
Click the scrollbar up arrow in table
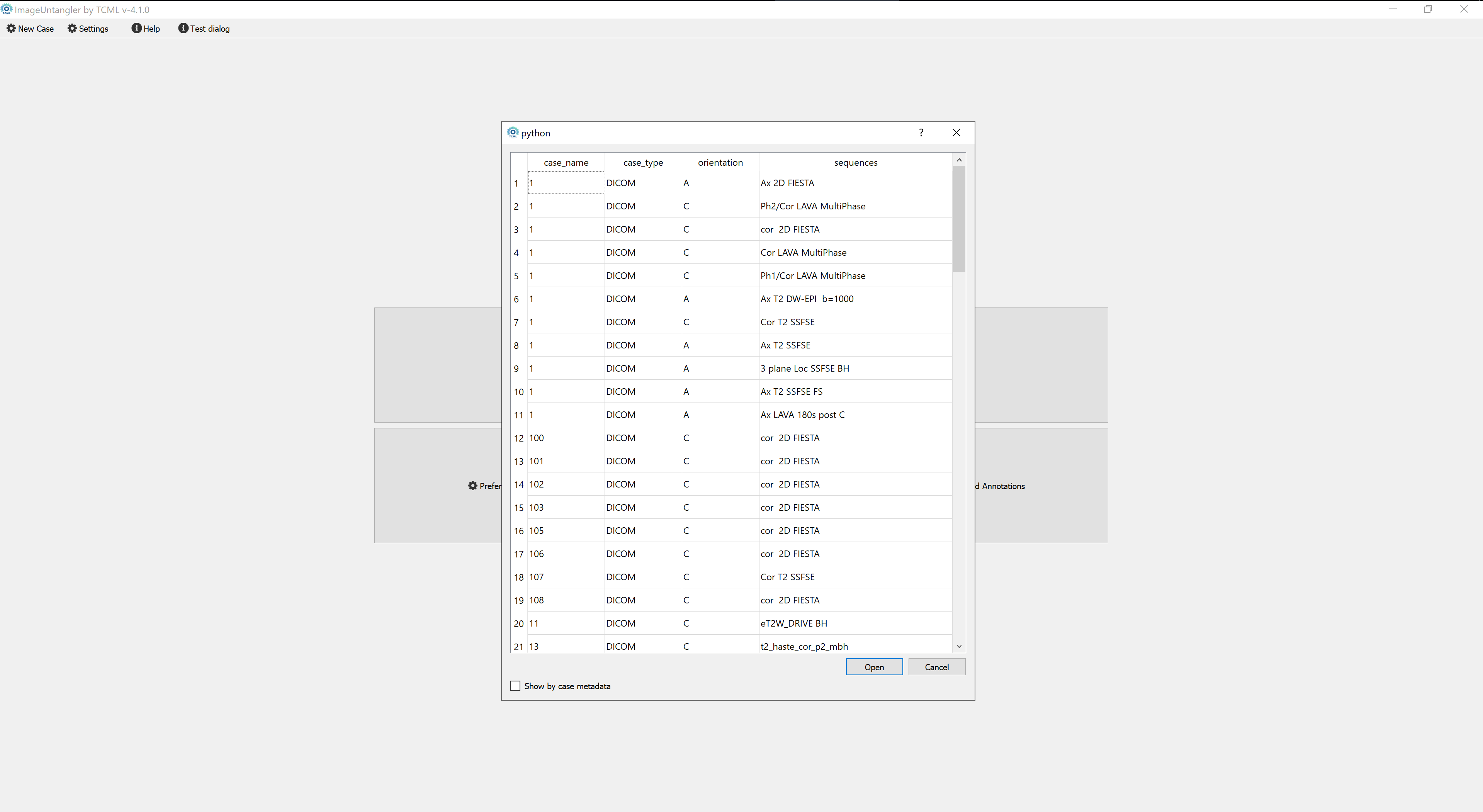[959, 160]
